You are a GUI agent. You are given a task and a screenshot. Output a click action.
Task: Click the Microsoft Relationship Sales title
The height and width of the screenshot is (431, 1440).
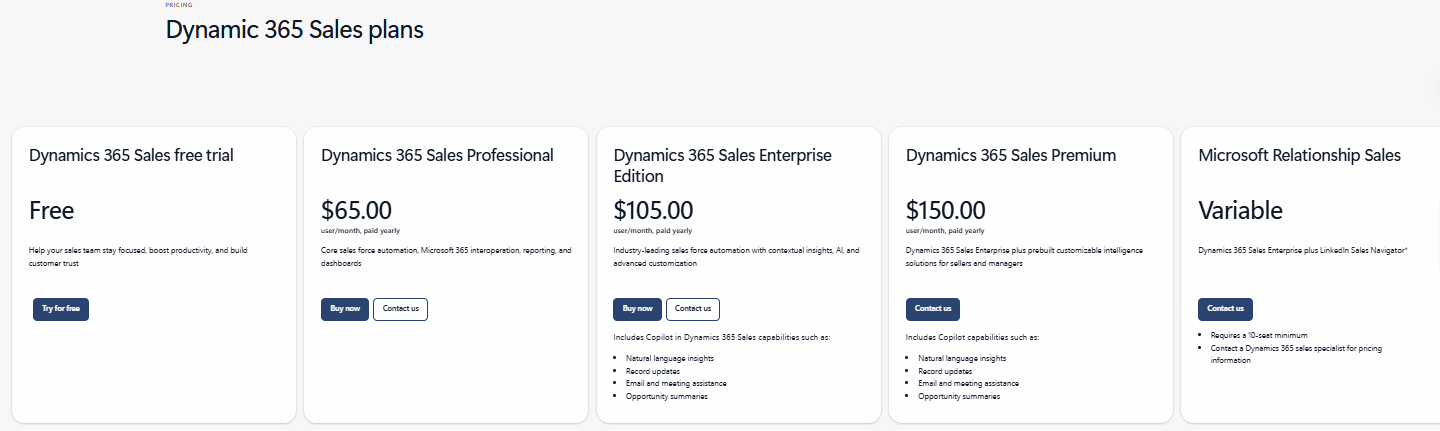1299,155
